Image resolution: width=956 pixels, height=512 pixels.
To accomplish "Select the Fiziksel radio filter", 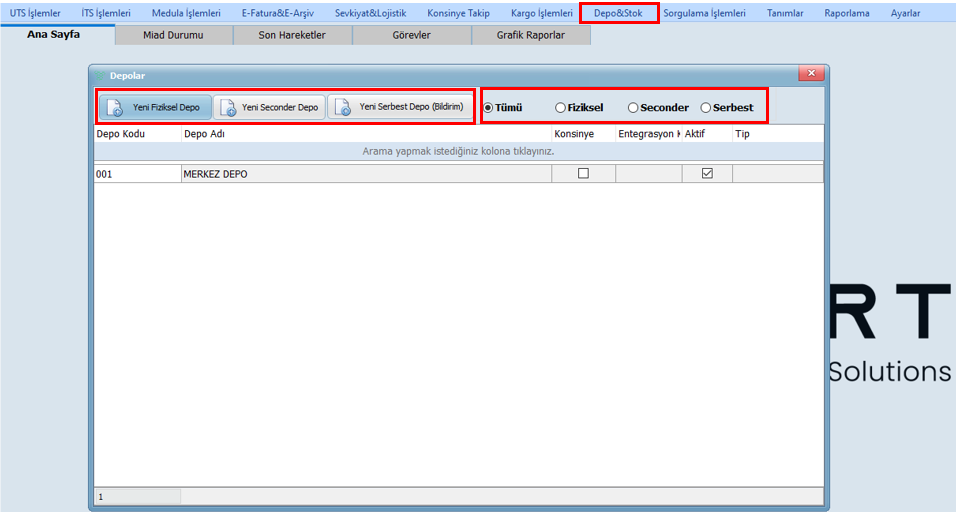I will pyautogui.click(x=560, y=108).
